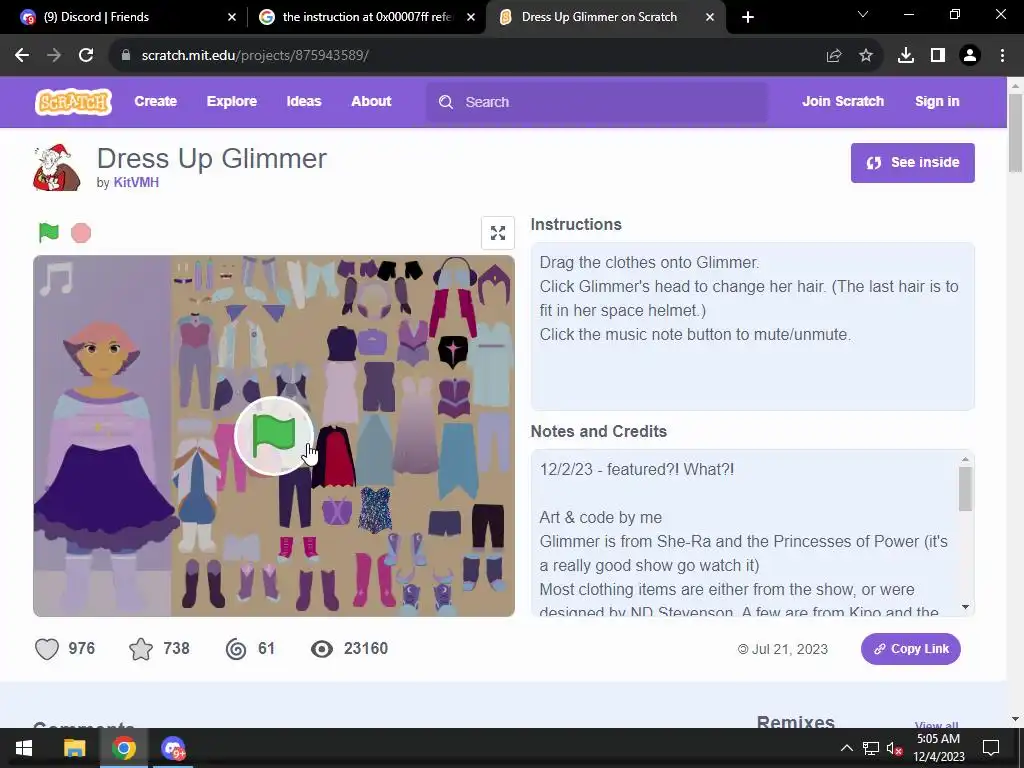Open KitVMH's profile link
Image resolution: width=1024 pixels, height=768 pixels.
pos(136,182)
